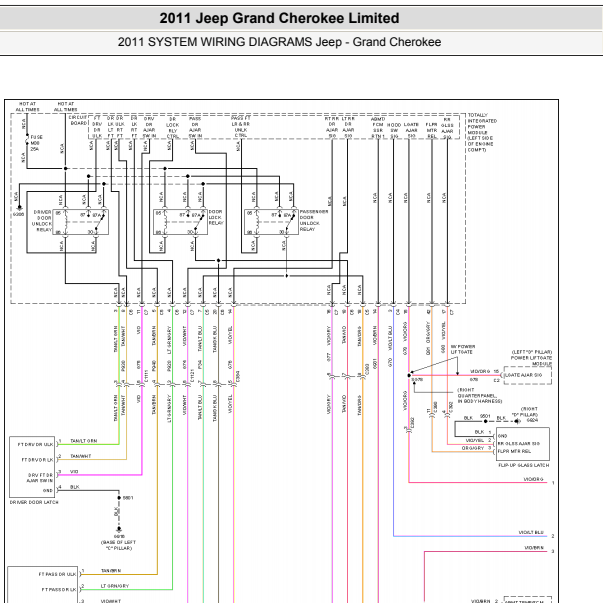Click the "TAN/BRN" label at passenger pin 1
The image size is (603, 603).
(111, 571)
